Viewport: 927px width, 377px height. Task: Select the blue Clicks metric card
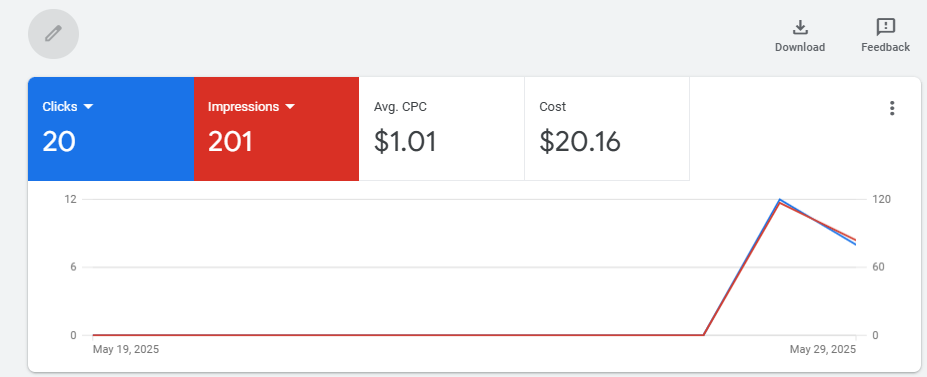(x=111, y=129)
